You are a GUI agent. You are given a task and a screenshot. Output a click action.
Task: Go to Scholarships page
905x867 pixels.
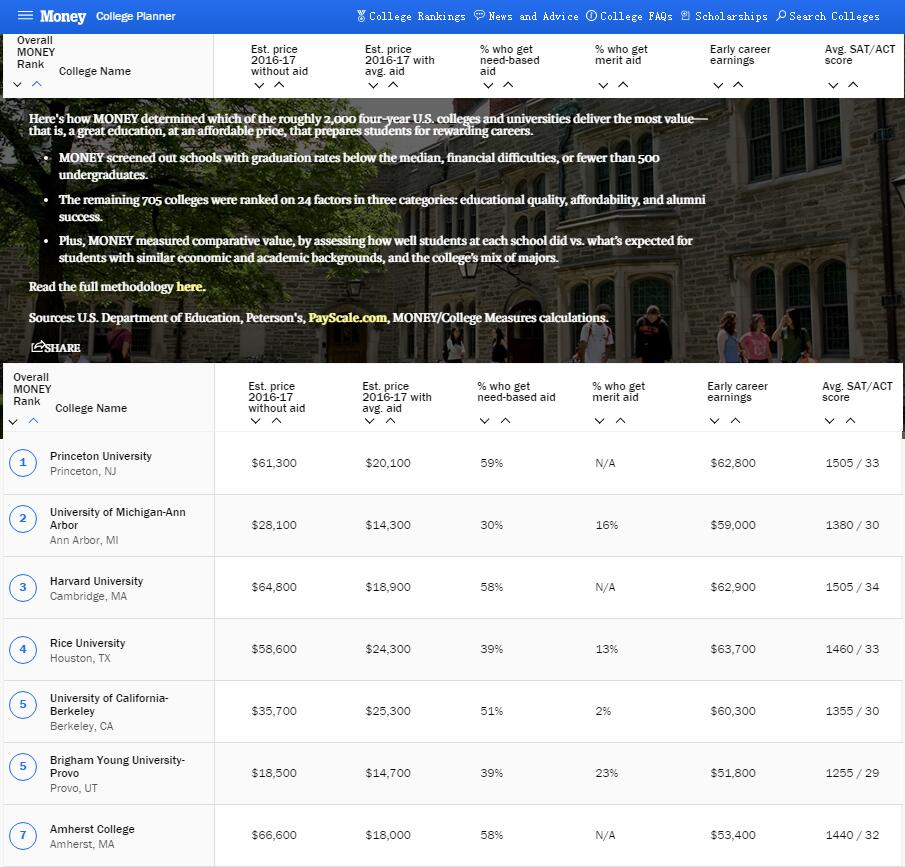click(x=724, y=16)
